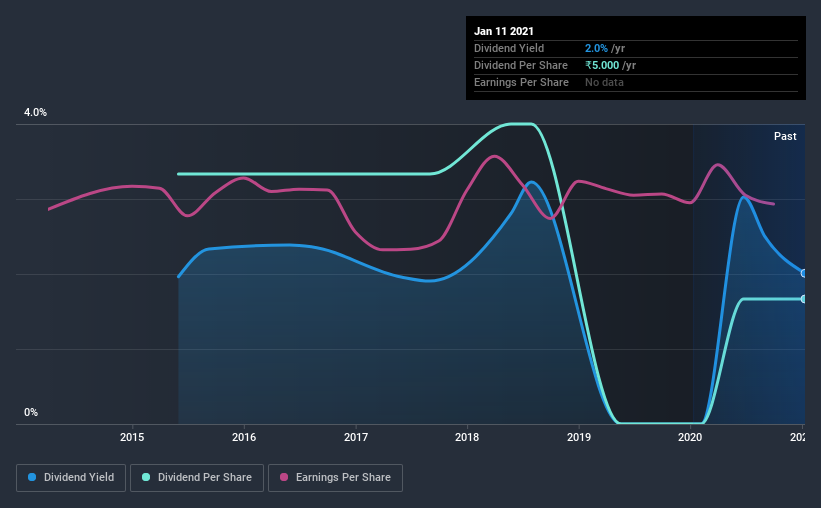Image resolution: width=821 pixels, height=508 pixels.
Task: Toggle the Dividend Per Share legend button
Action: (197, 478)
